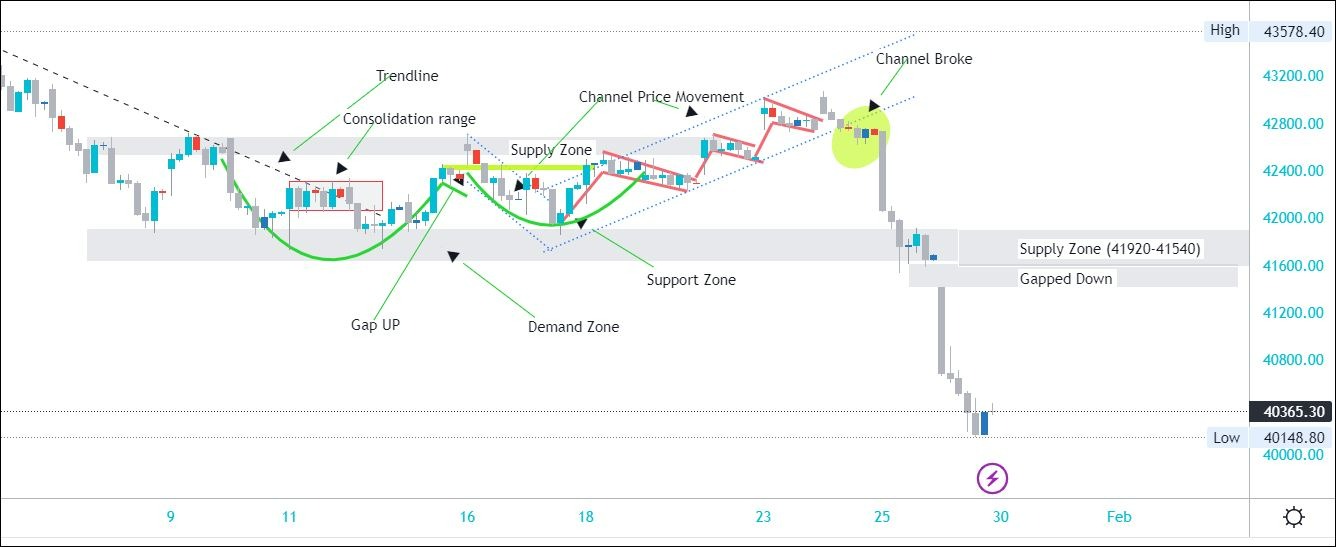Click the "Trendline" text annotation

(407, 76)
